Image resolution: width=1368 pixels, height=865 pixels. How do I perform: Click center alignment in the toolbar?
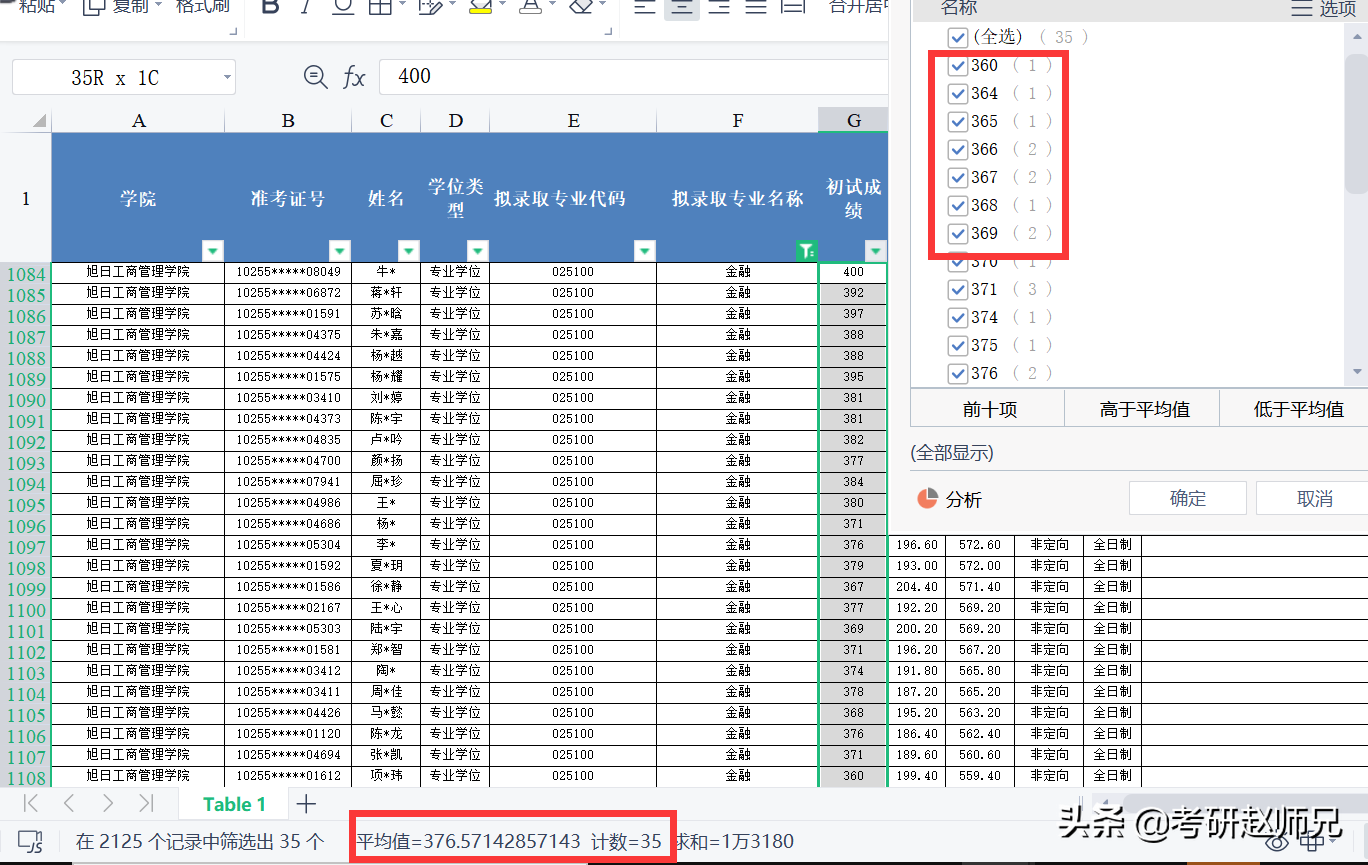pos(681,8)
